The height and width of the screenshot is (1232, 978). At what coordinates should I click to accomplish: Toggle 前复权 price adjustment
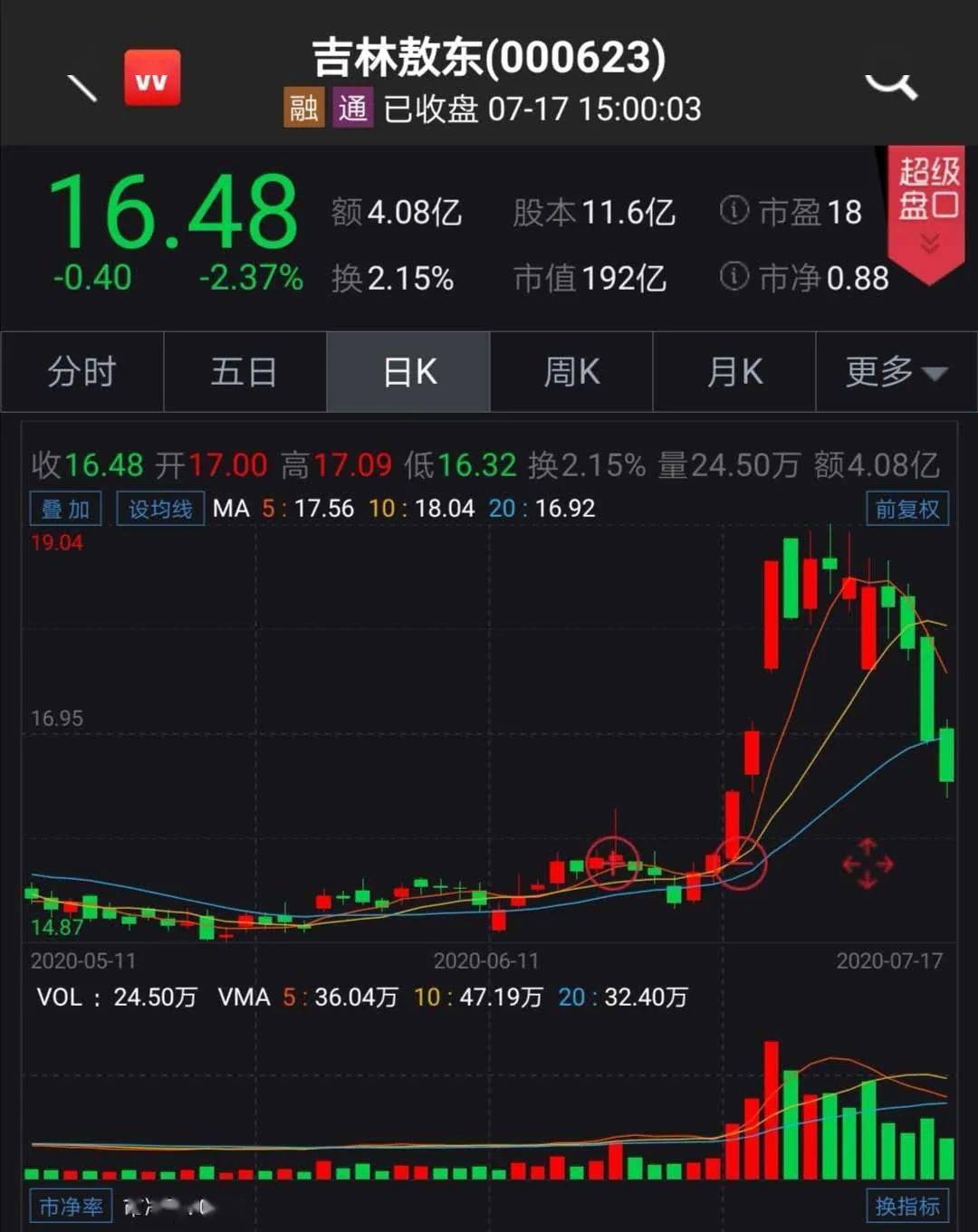click(x=906, y=508)
